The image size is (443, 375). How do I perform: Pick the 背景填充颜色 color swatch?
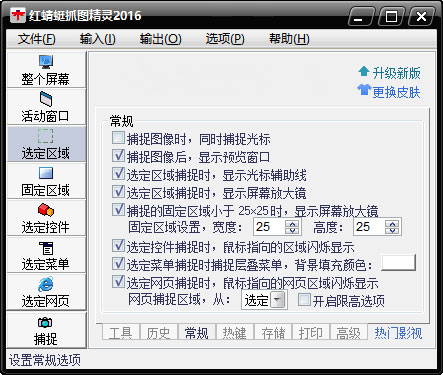[398, 262]
